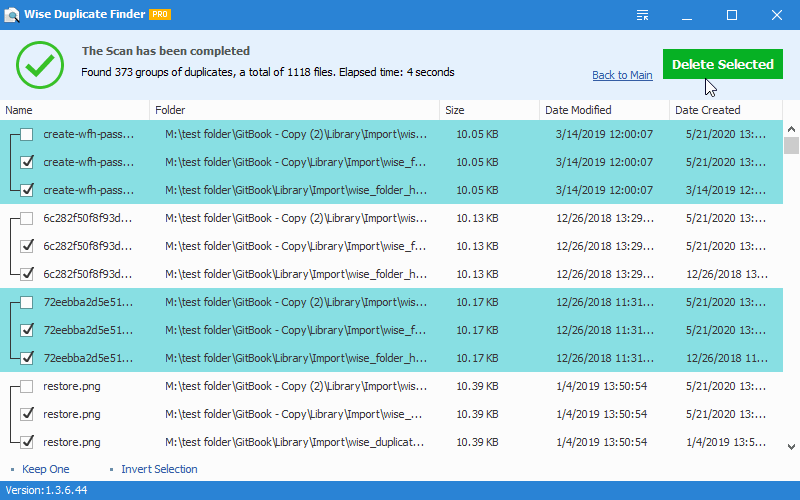Select the first 10.05 KB size cell
Screen dimensions: 800x500
pyautogui.click(x=477, y=134)
